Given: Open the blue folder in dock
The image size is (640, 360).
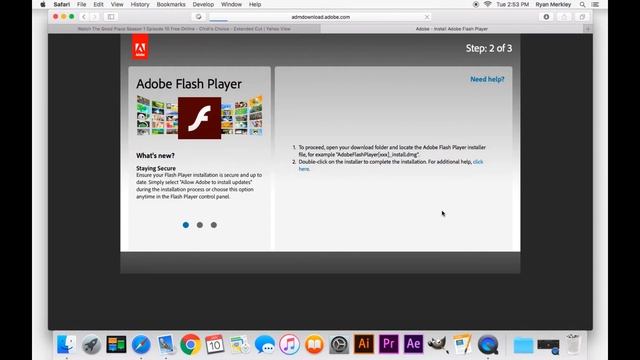Looking at the screenshot, I should 523,345.
